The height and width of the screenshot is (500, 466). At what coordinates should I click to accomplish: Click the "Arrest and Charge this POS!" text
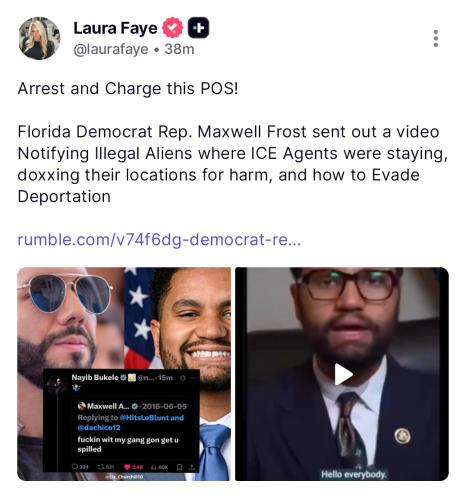coord(128,89)
